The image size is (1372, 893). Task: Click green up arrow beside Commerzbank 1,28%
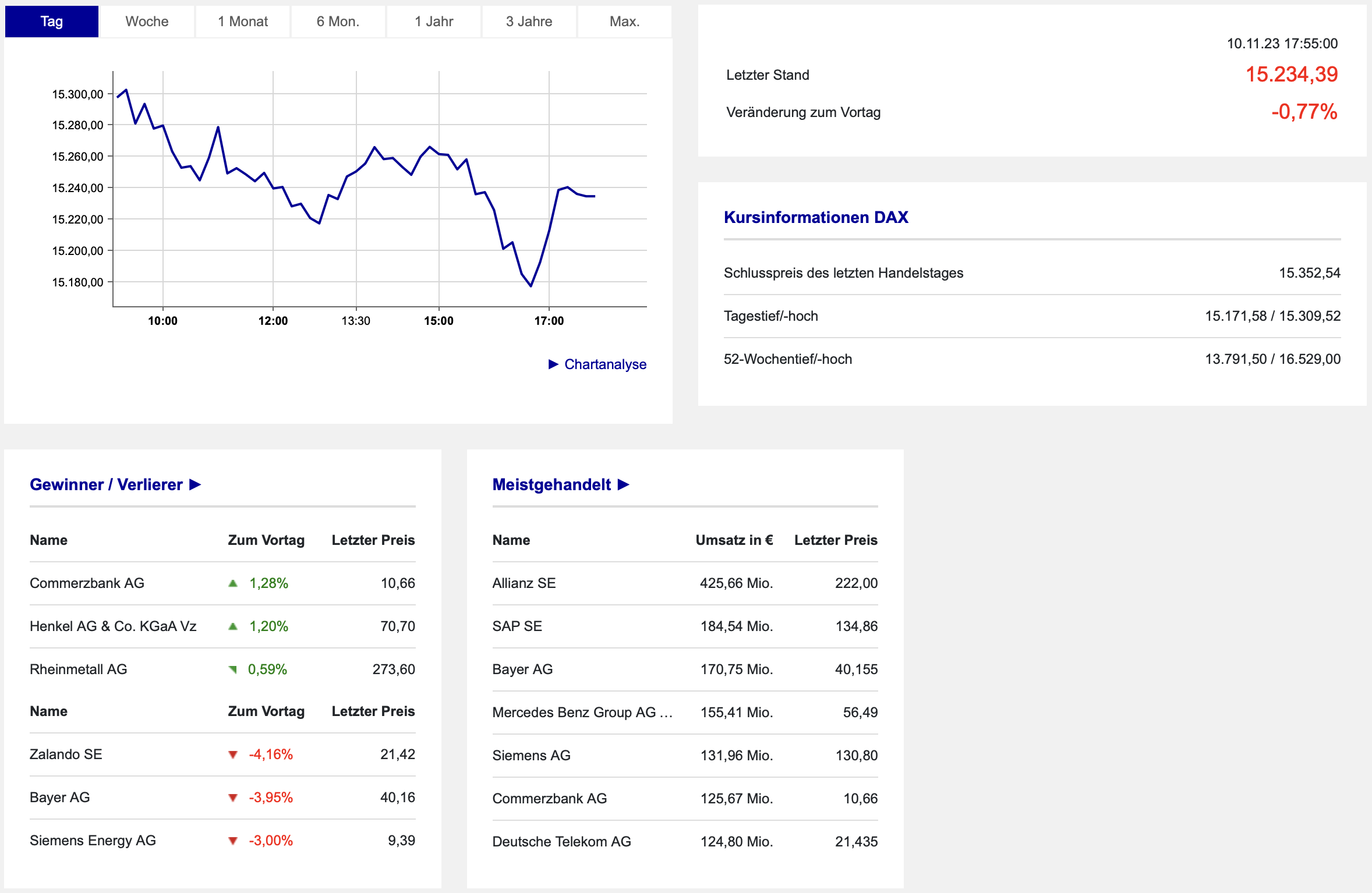[233, 583]
